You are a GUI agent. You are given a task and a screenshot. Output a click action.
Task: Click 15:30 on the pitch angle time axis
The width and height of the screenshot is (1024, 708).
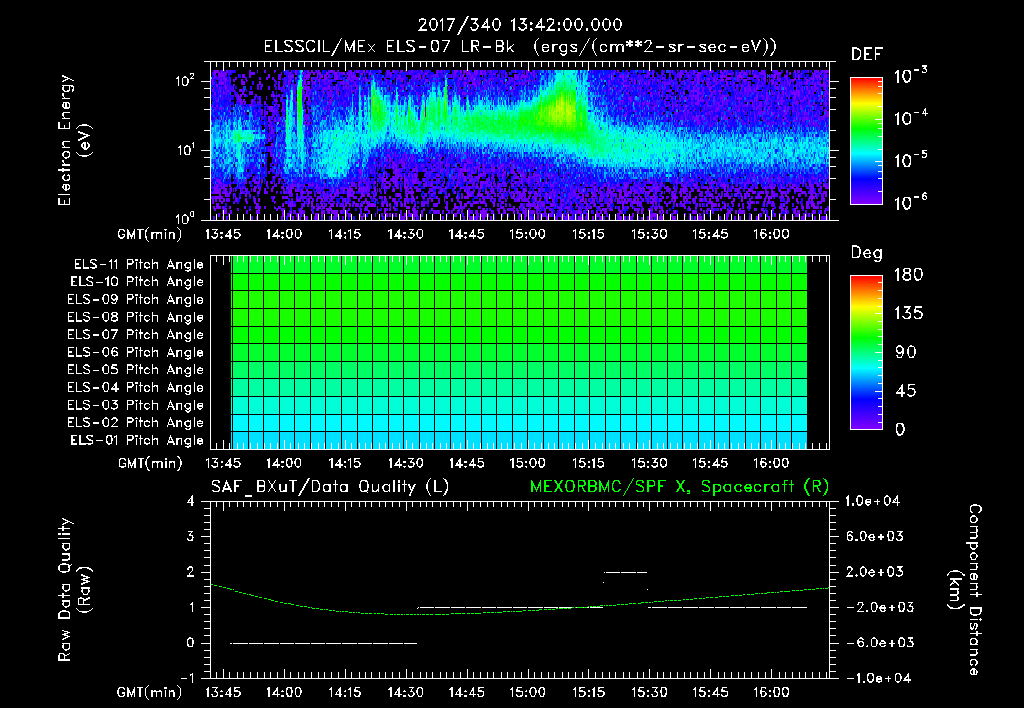[649, 463]
